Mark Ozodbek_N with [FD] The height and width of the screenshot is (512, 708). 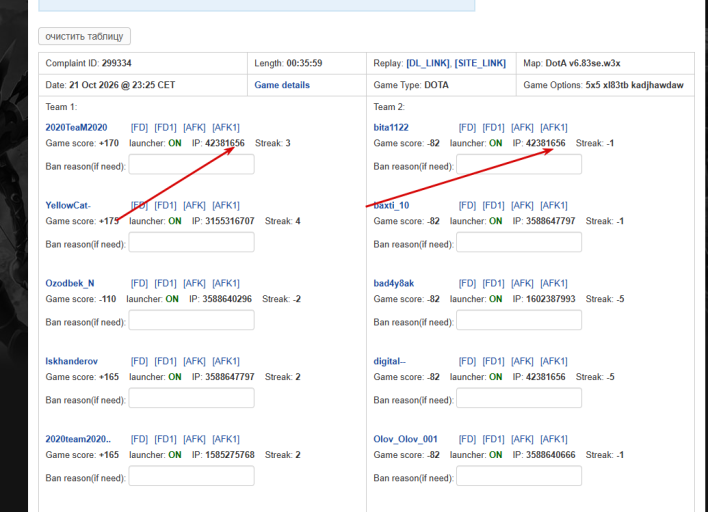coord(139,283)
